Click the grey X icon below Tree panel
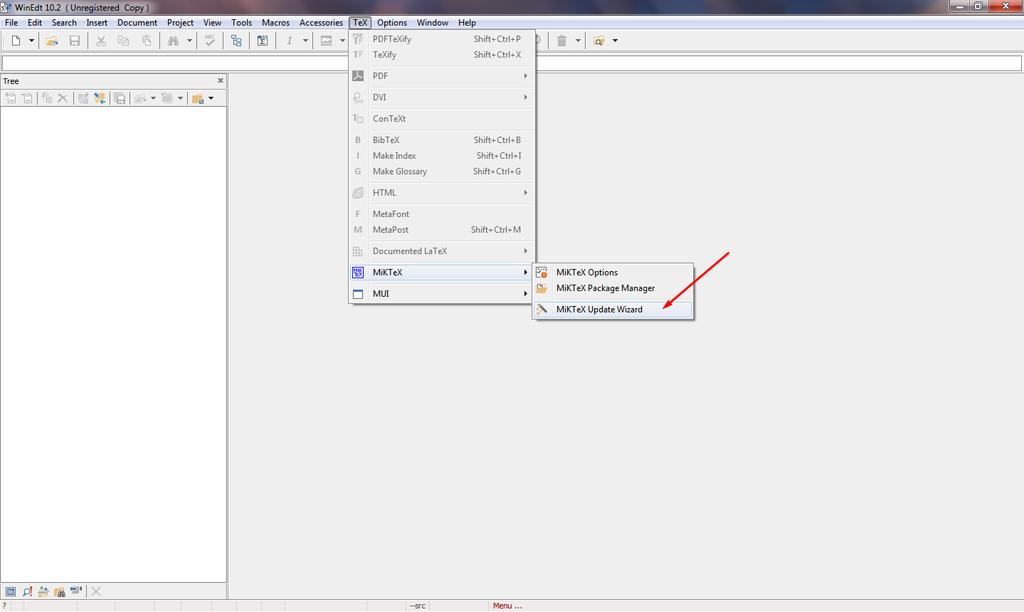The image size is (1024, 612). 96,591
